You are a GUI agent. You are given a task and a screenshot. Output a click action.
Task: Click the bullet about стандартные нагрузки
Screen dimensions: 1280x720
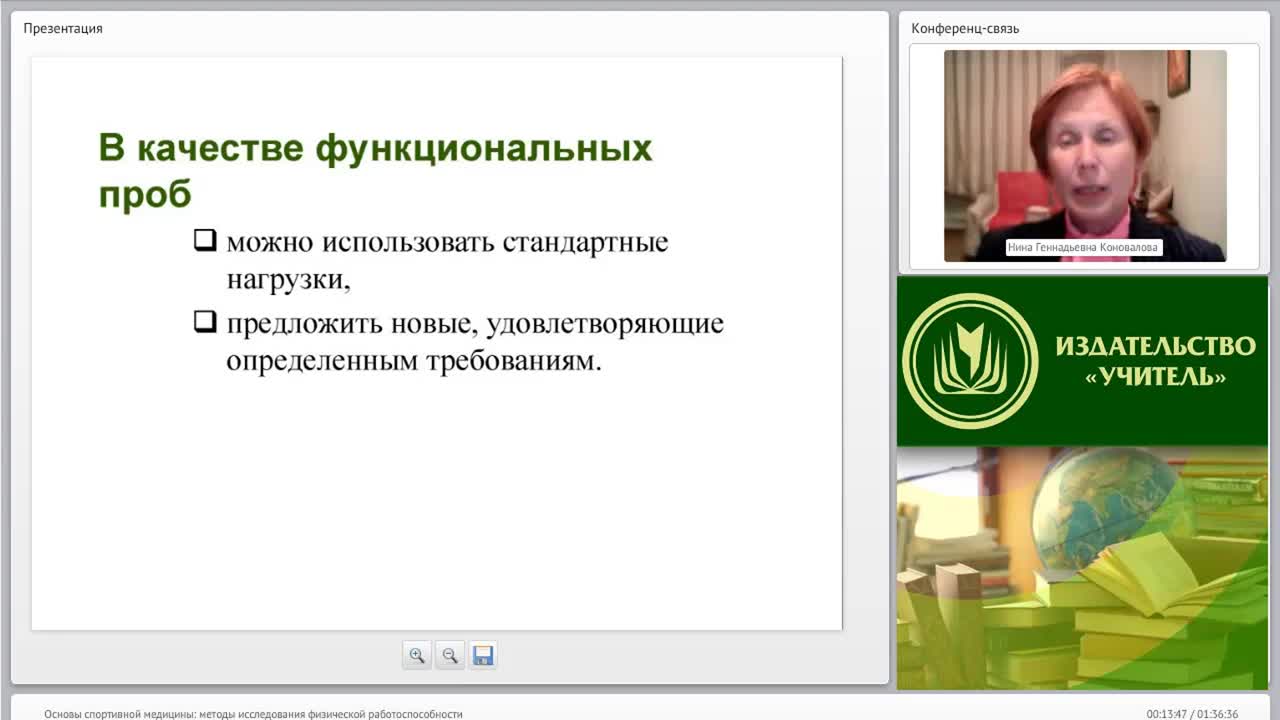(x=431, y=261)
